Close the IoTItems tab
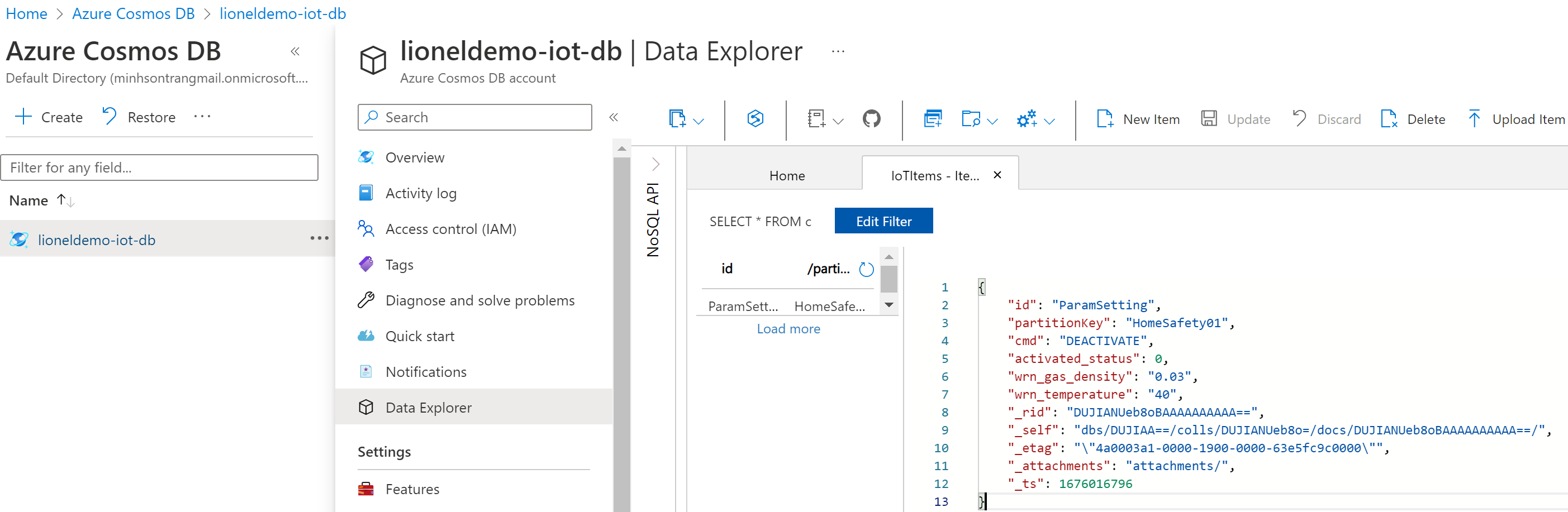1568x512 pixels. click(x=997, y=175)
